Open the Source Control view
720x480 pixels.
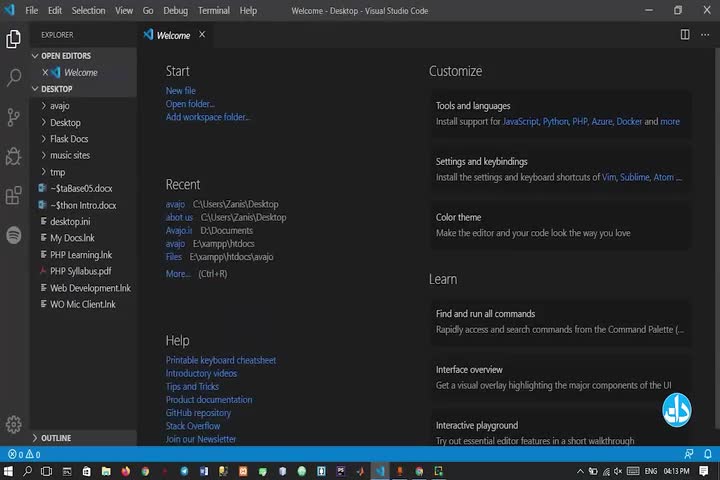pos(14,117)
